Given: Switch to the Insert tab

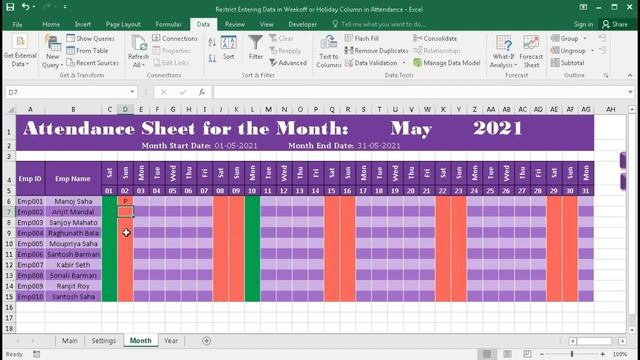Looking at the screenshot, I should pyautogui.click(x=82, y=24).
